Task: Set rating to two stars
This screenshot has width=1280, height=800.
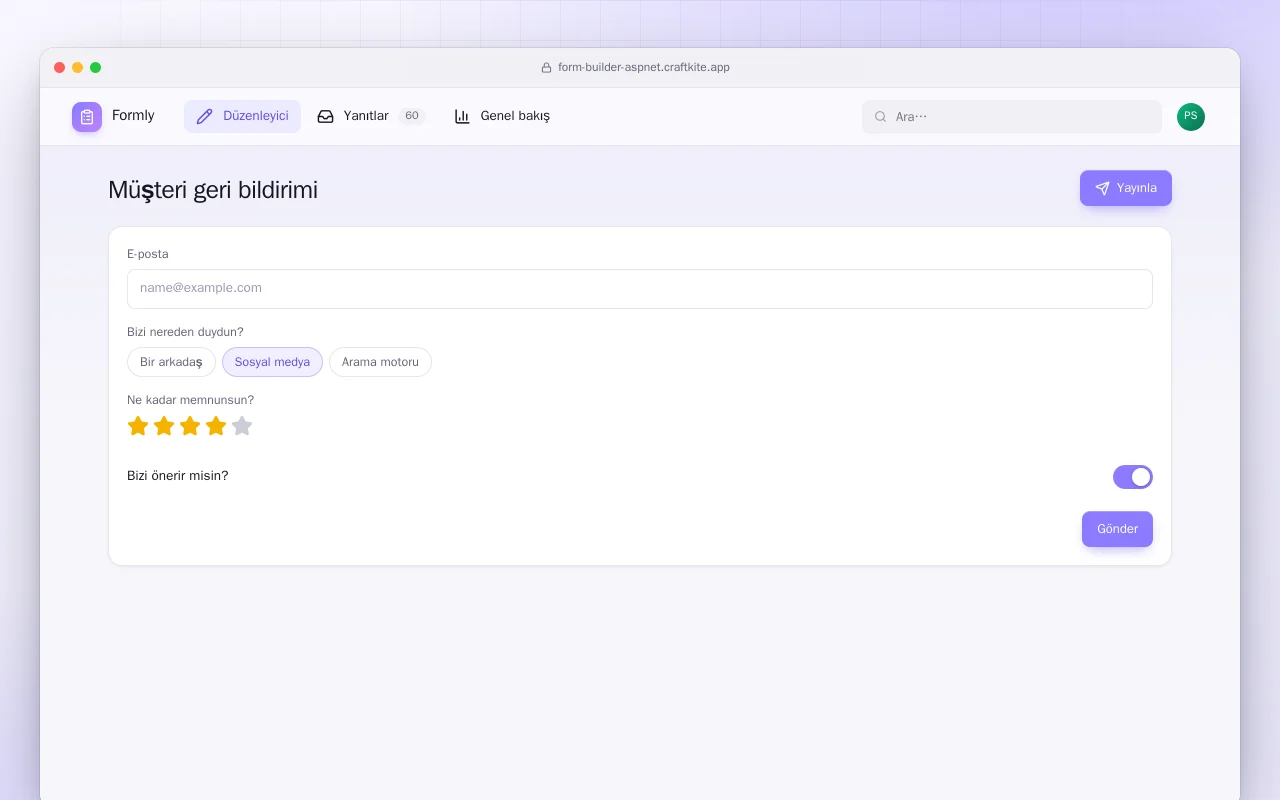Action: 164,426
